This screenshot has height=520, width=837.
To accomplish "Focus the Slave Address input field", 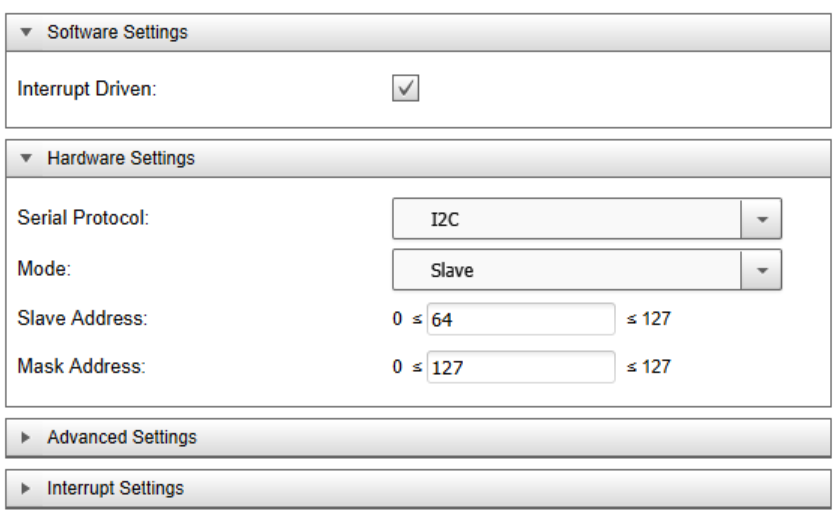I will click(x=520, y=320).
